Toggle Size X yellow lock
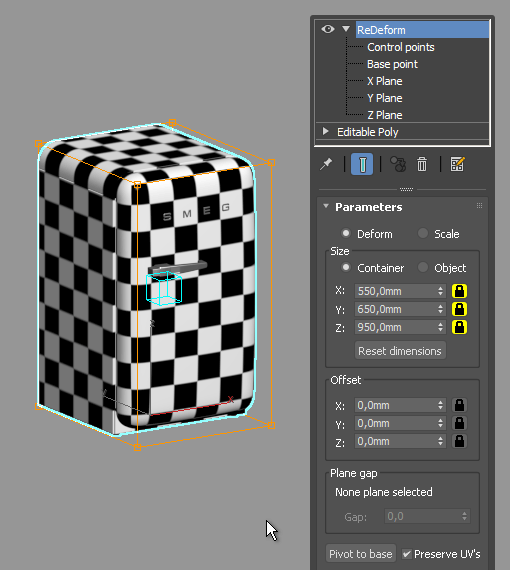This screenshot has width=510, height=570. point(459,291)
